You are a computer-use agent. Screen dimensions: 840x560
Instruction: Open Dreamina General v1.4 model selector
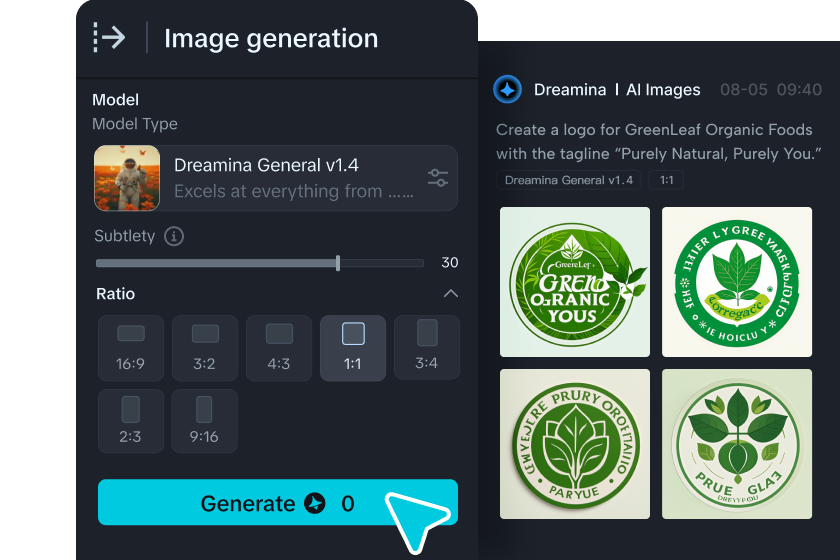[275, 178]
